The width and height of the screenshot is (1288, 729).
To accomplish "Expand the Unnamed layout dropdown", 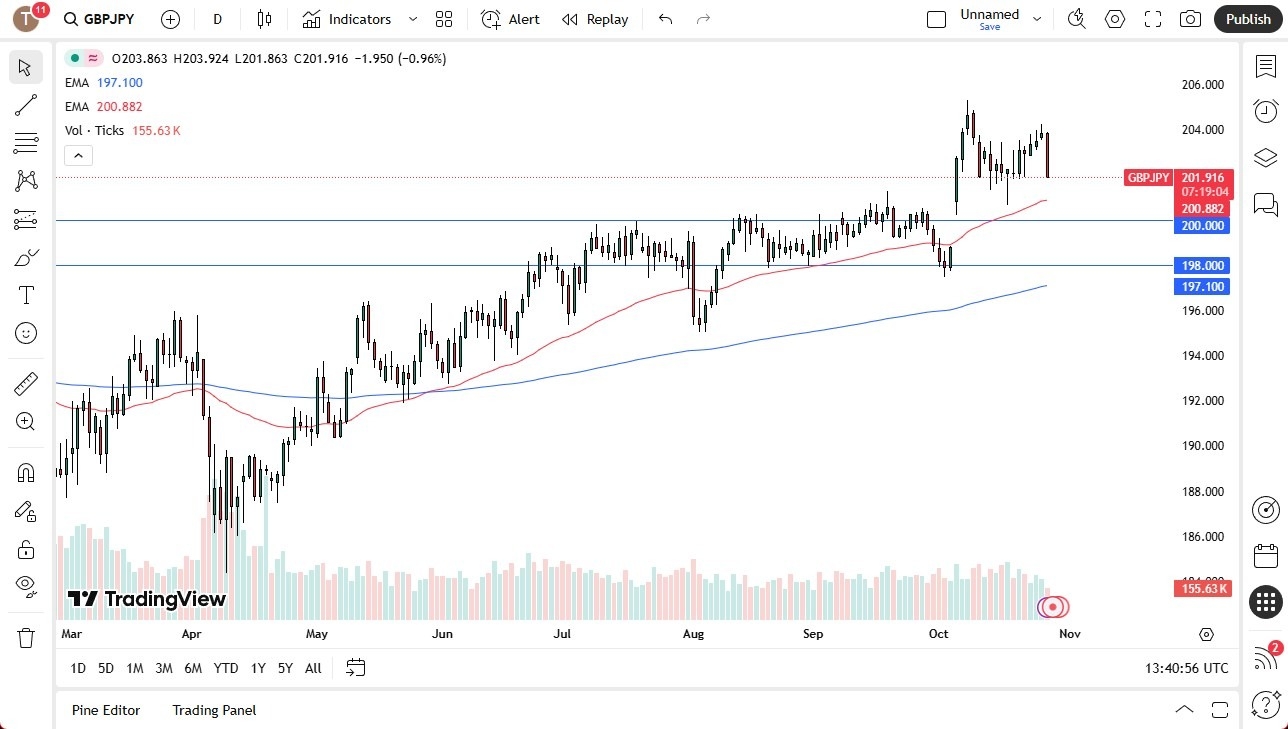I will pyautogui.click(x=1037, y=18).
